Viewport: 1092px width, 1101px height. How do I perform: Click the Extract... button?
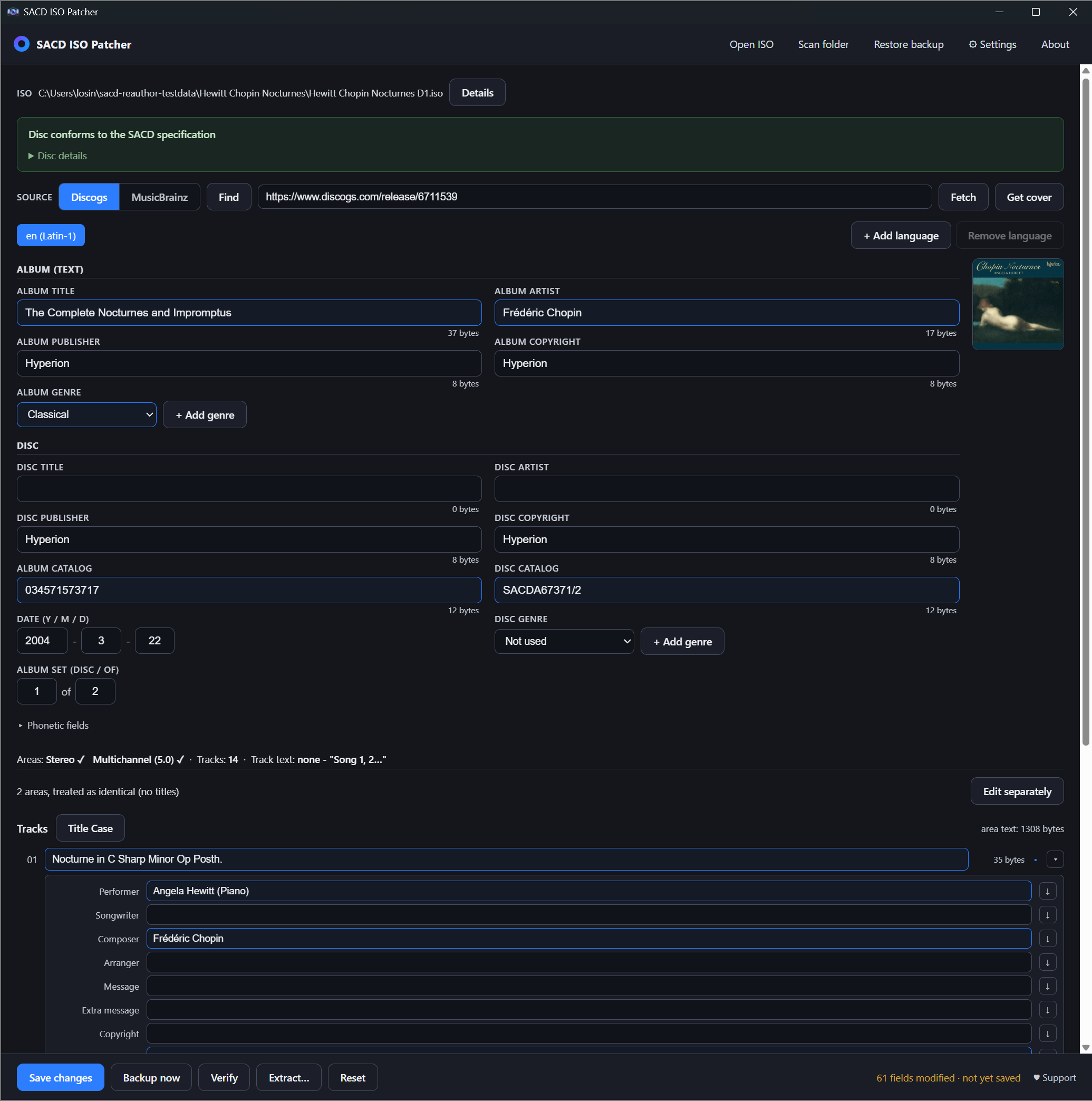[288, 1078]
